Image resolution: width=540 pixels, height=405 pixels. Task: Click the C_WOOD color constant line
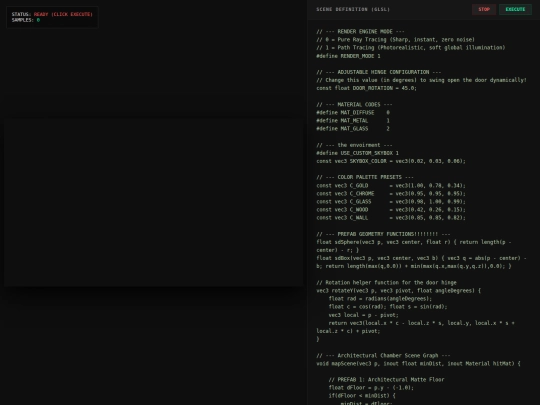[391, 210]
